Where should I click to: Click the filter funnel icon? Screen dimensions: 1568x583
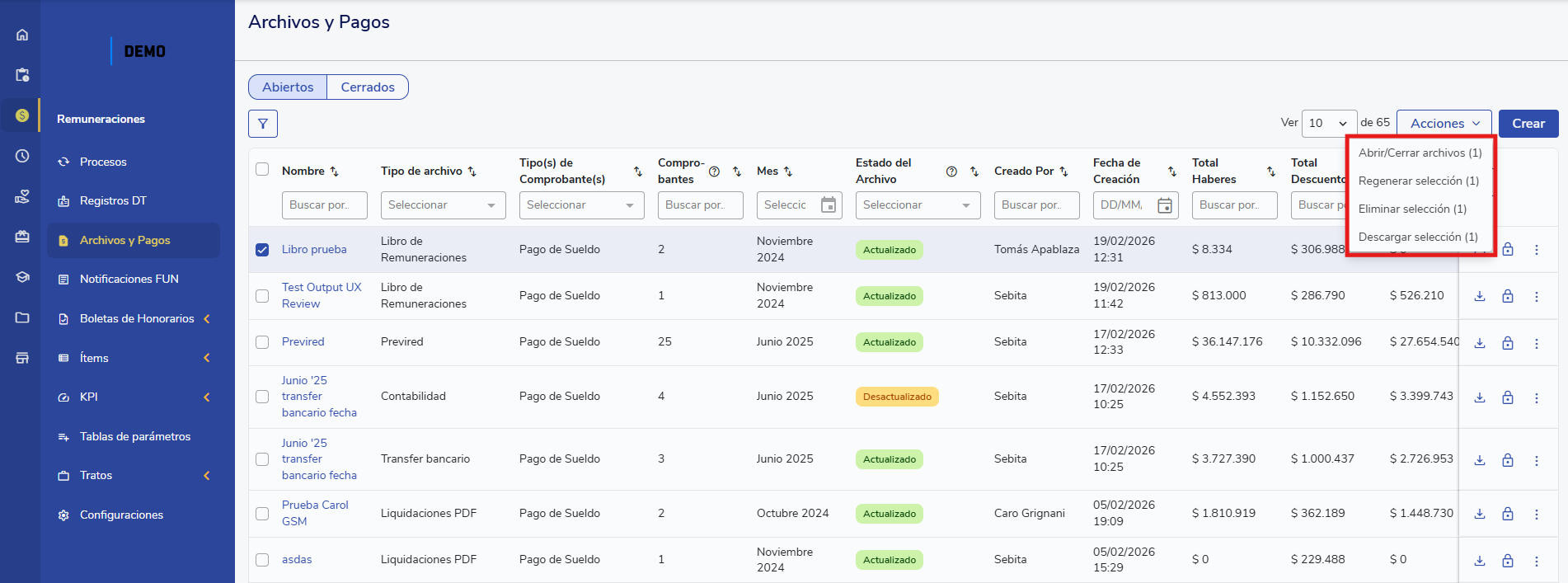click(263, 124)
